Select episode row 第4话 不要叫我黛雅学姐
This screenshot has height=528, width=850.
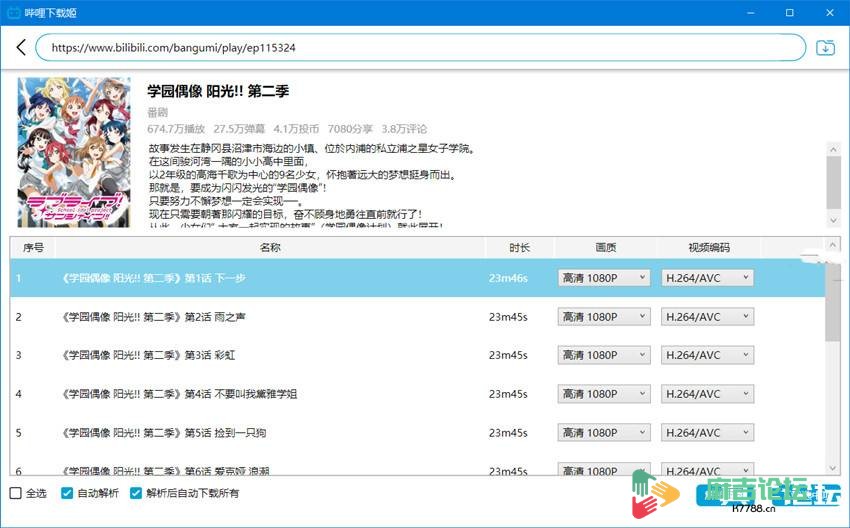coord(417,394)
